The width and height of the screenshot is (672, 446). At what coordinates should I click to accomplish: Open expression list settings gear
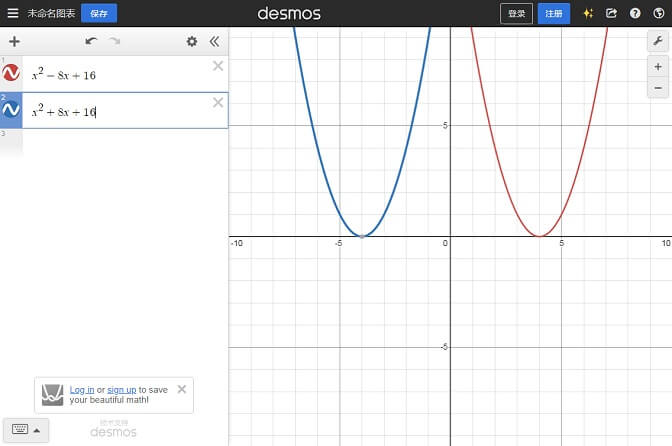coord(192,41)
